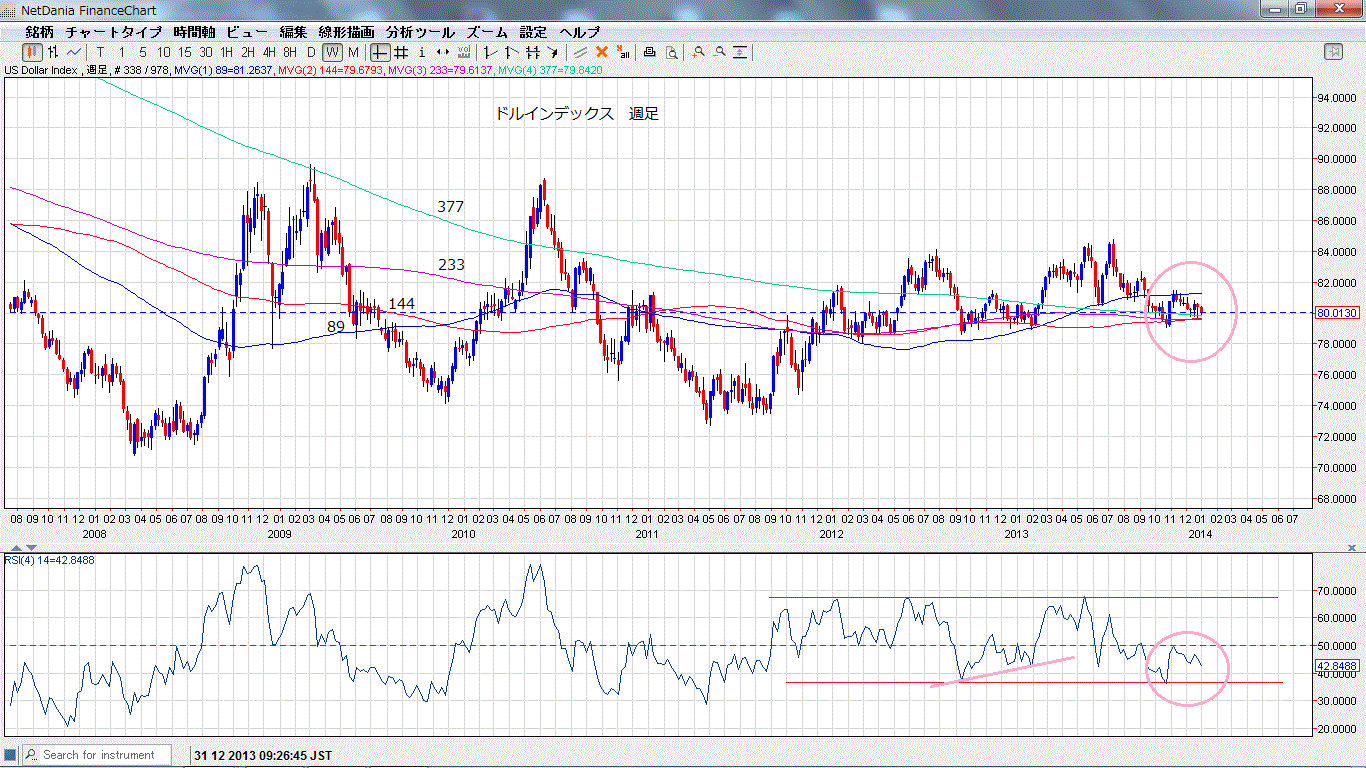Open the 設定 menu

(533, 32)
